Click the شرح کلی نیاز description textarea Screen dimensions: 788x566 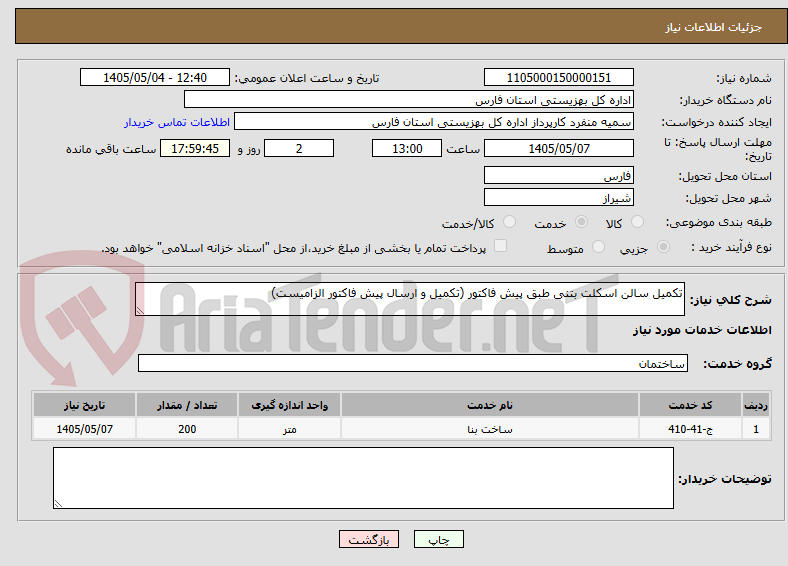click(x=410, y=299)
